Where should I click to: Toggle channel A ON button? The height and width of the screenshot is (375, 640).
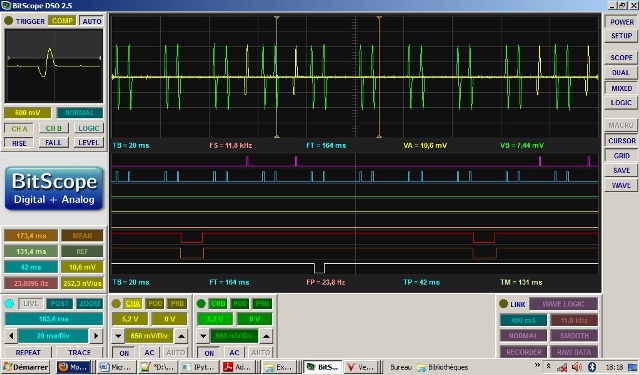click(x=124, y=353)
